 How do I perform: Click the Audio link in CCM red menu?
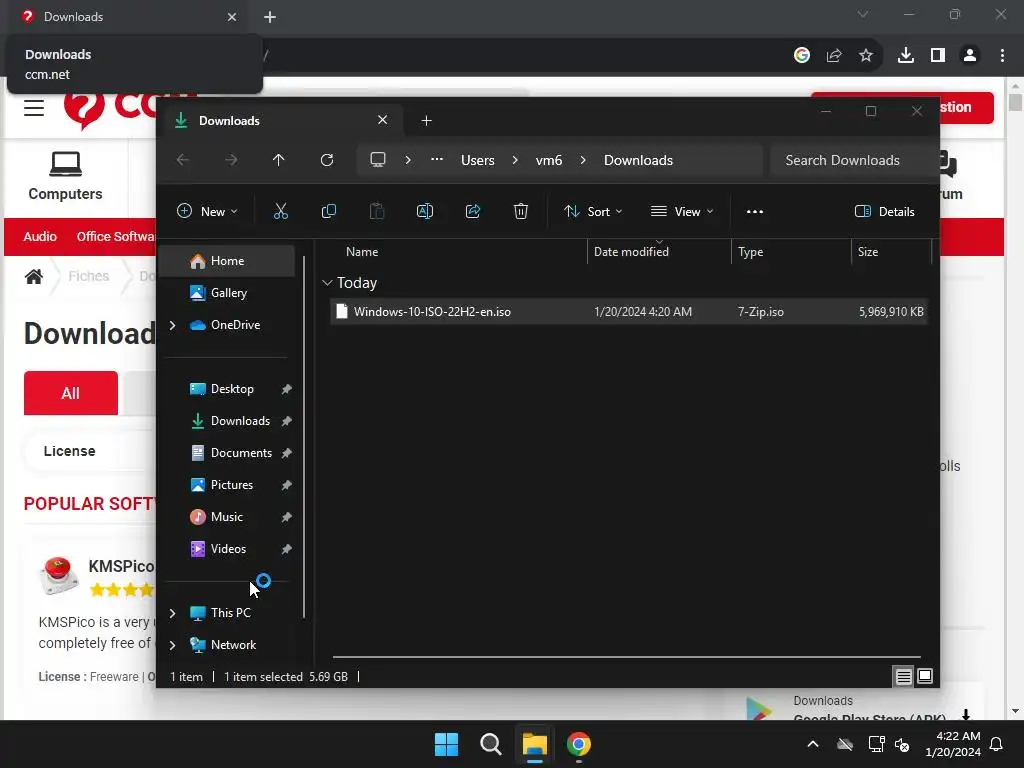pyautogui.click(x=40, y=236)
